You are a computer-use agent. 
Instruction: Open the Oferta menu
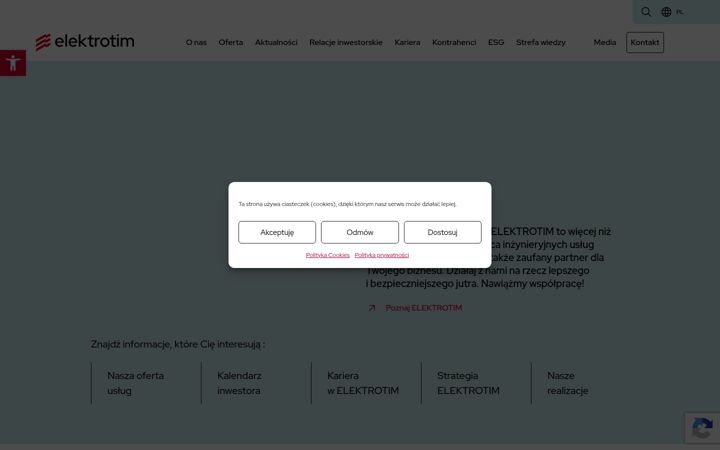coord(231,42)
